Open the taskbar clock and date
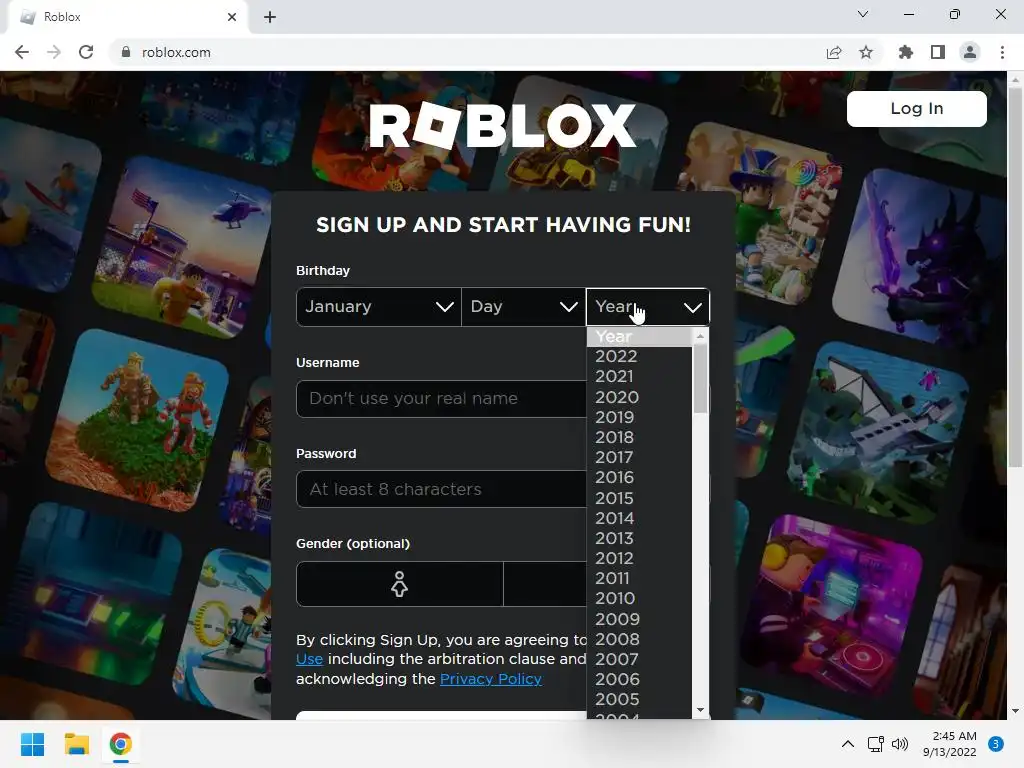Viewport: 1024px width, 768px height. 950,744
